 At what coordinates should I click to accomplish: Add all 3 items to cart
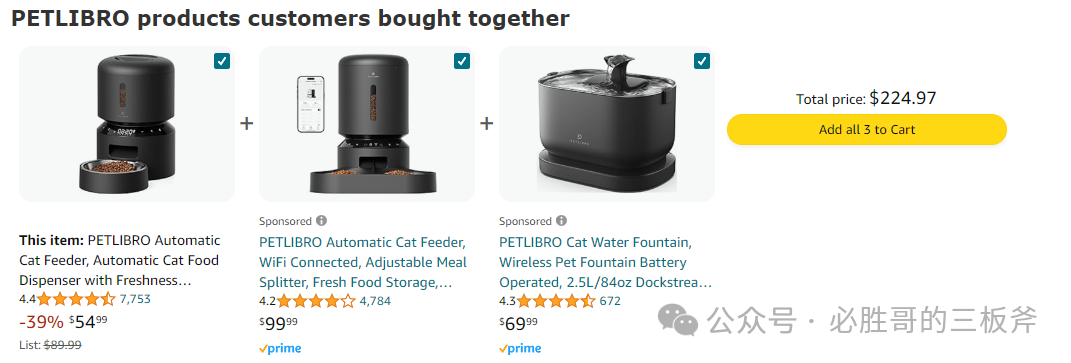tap(867, 129)
